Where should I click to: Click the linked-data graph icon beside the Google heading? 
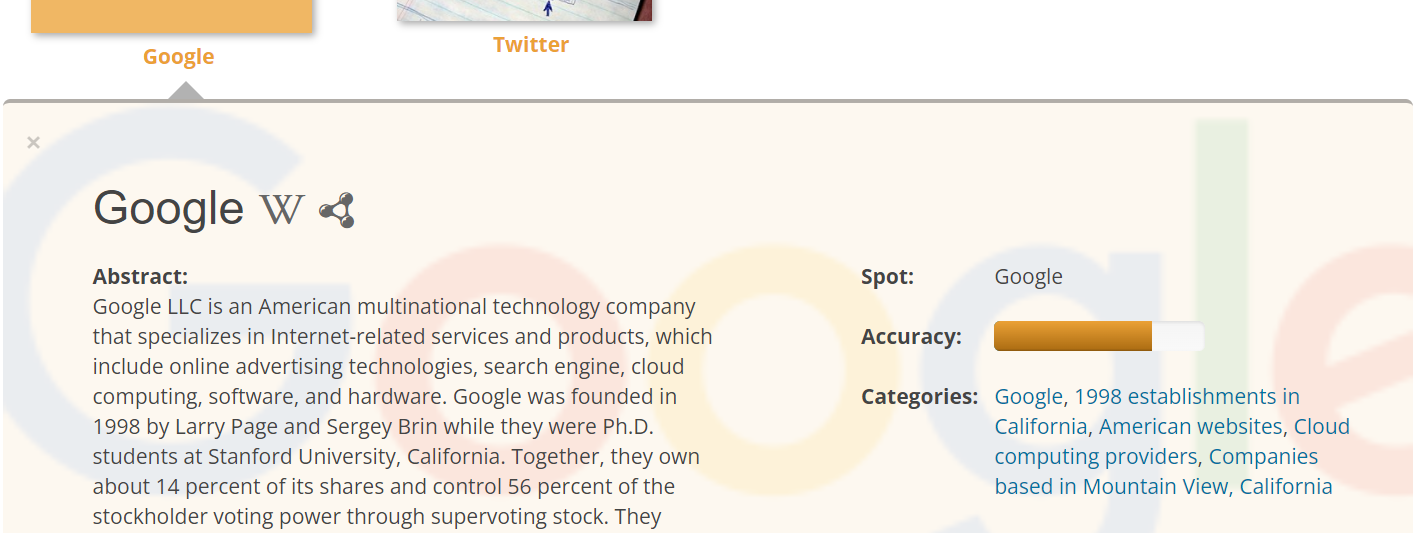(x=337, y=210)
